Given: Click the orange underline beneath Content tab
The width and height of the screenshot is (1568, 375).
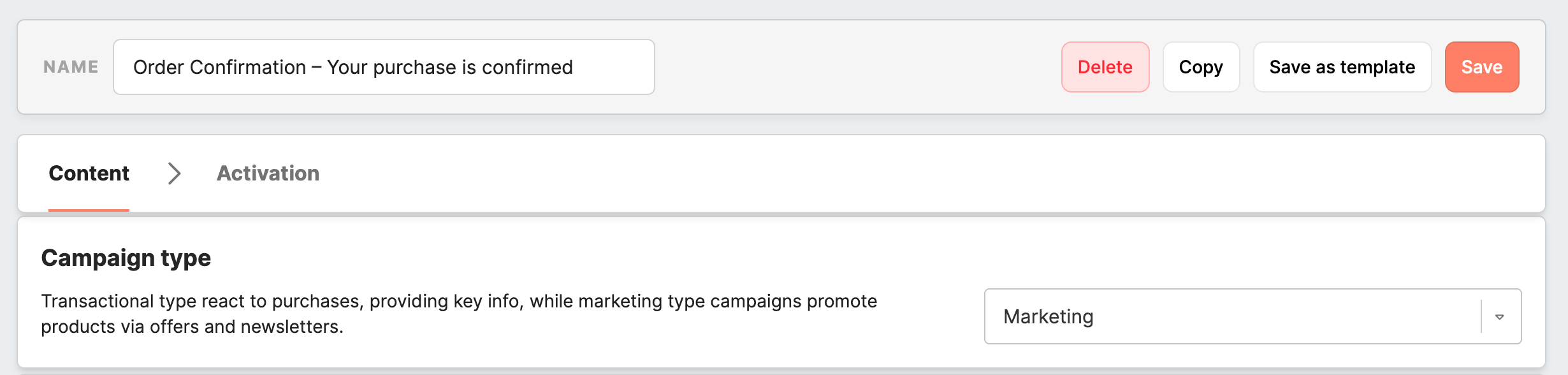Looking at the screenshot, I should (x=89, y=210).
